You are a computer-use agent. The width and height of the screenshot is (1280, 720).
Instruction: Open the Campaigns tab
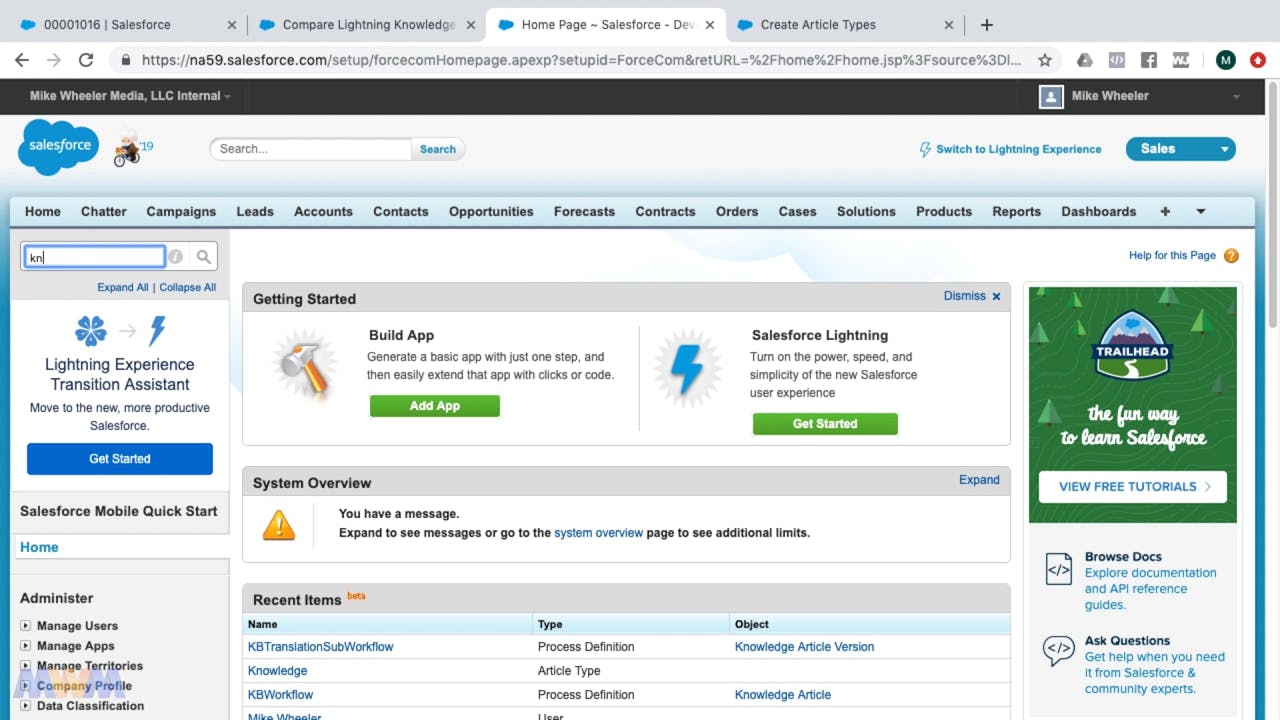coord(181,211)
